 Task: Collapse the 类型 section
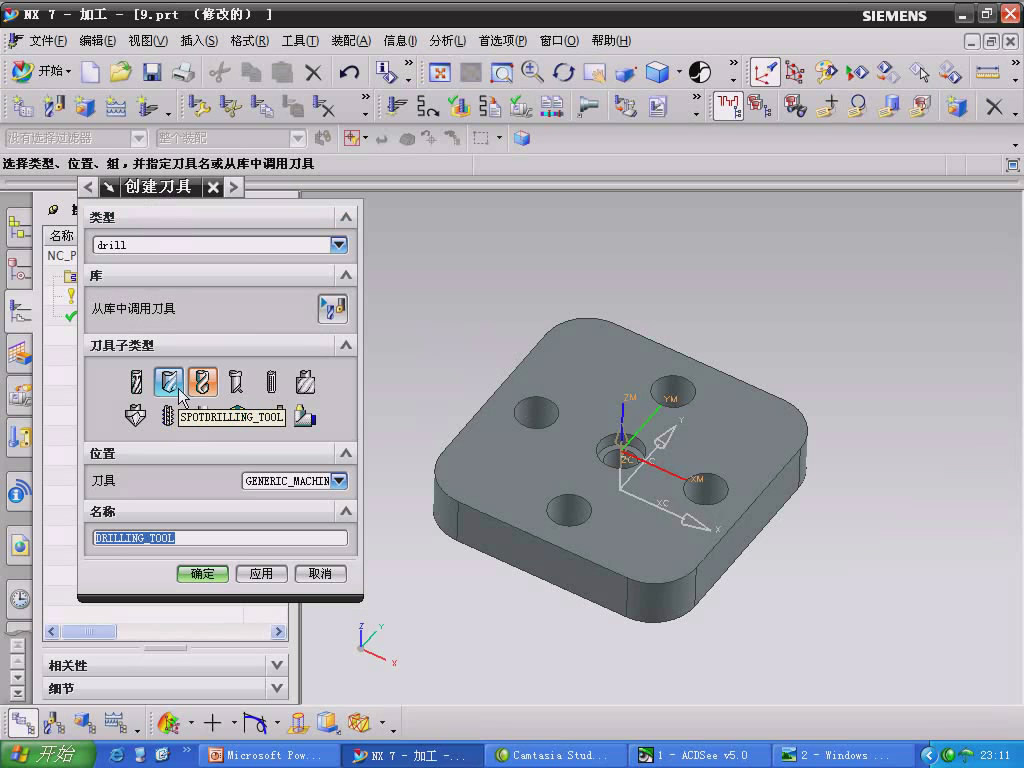(346, 217)
